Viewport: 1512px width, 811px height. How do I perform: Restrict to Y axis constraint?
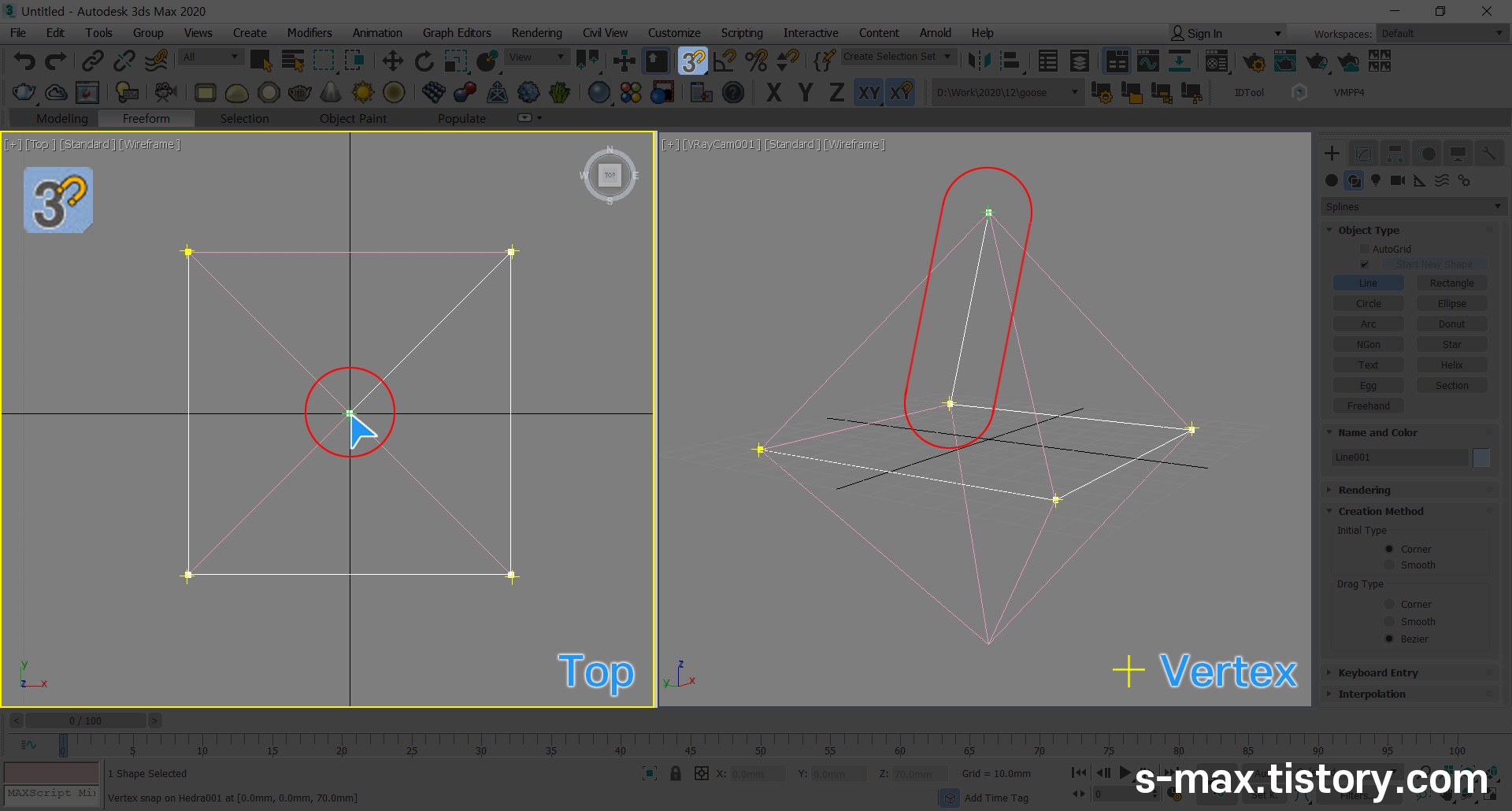click(x=805, y=93)
